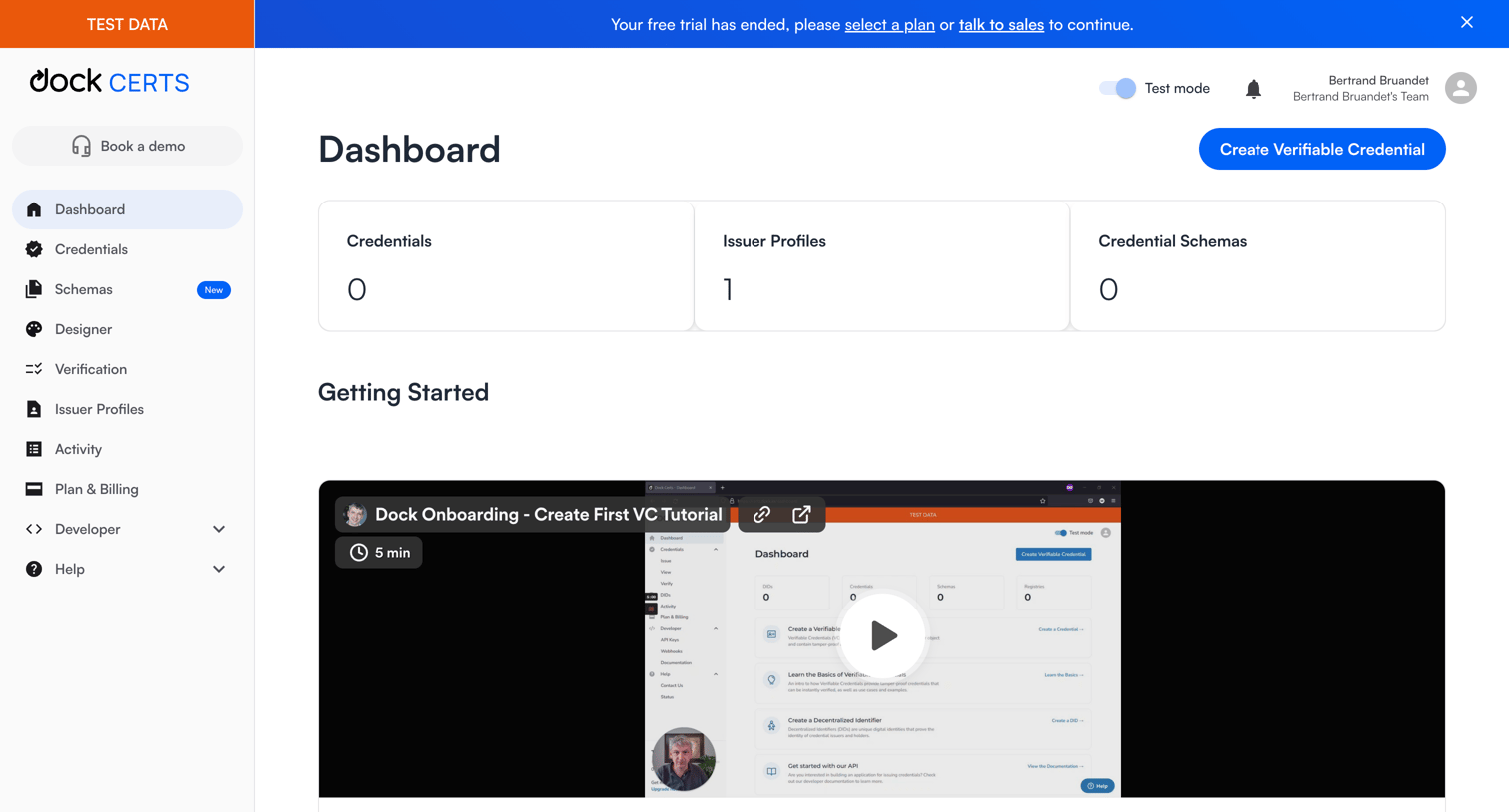Follow the select a plan link
The height and width of the screenshot is (812, 1509).
pyautogui.click(x=889, y=24)
